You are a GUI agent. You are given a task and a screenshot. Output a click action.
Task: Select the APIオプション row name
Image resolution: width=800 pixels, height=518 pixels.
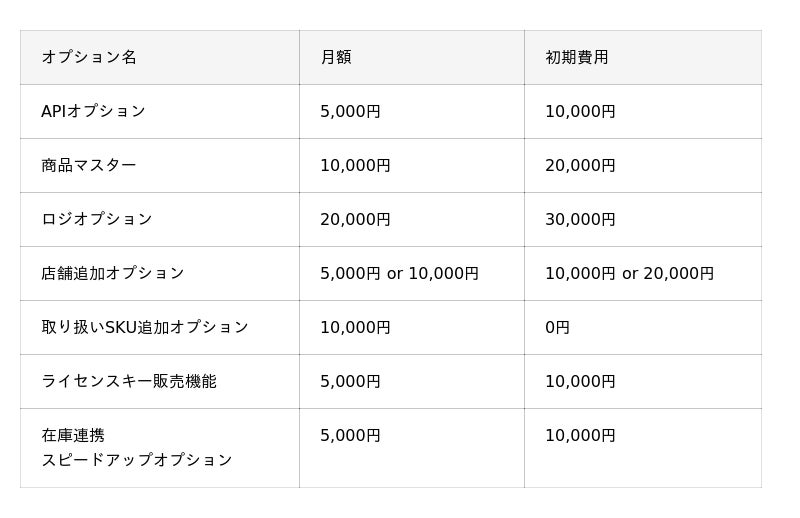pos(93,111)
